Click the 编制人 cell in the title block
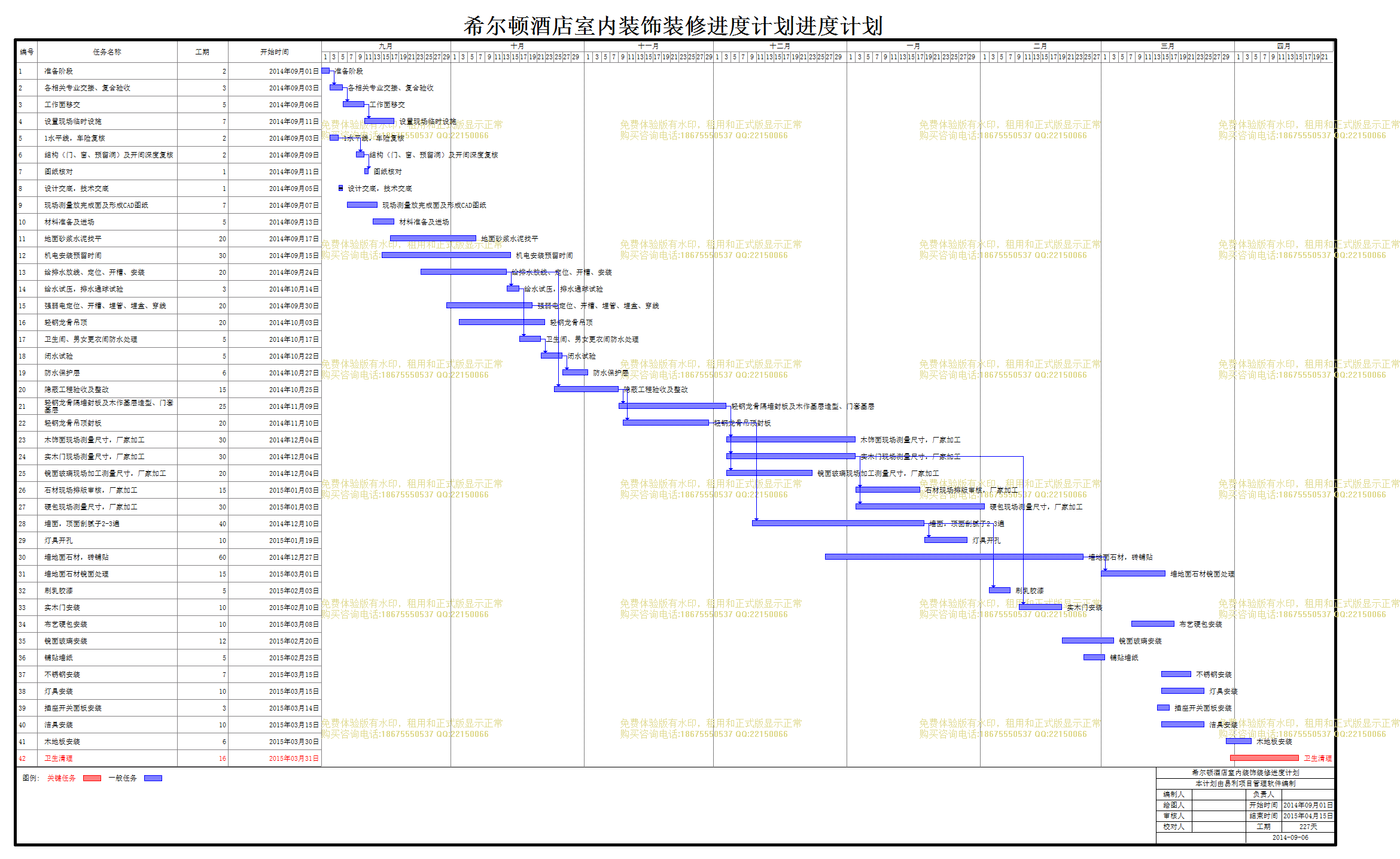This screenshot has height=859, width=1400. [1174, 794]
